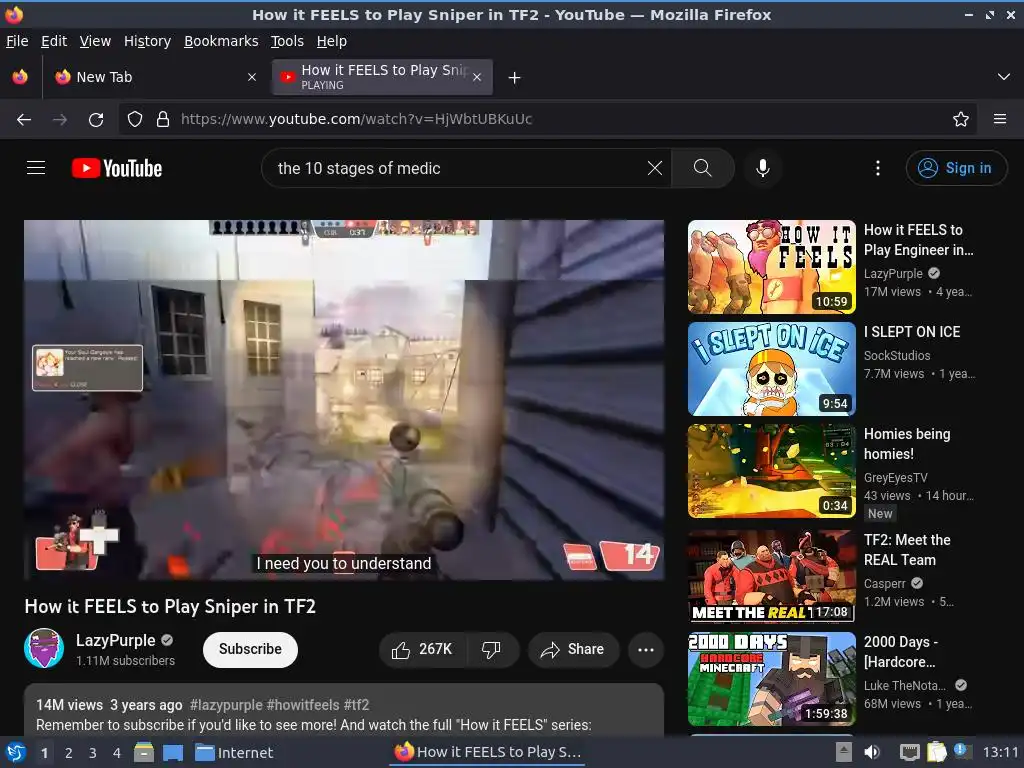
Task: Open TF2: Meet the REAL Team thumbnail
Action: coord(771,577)
